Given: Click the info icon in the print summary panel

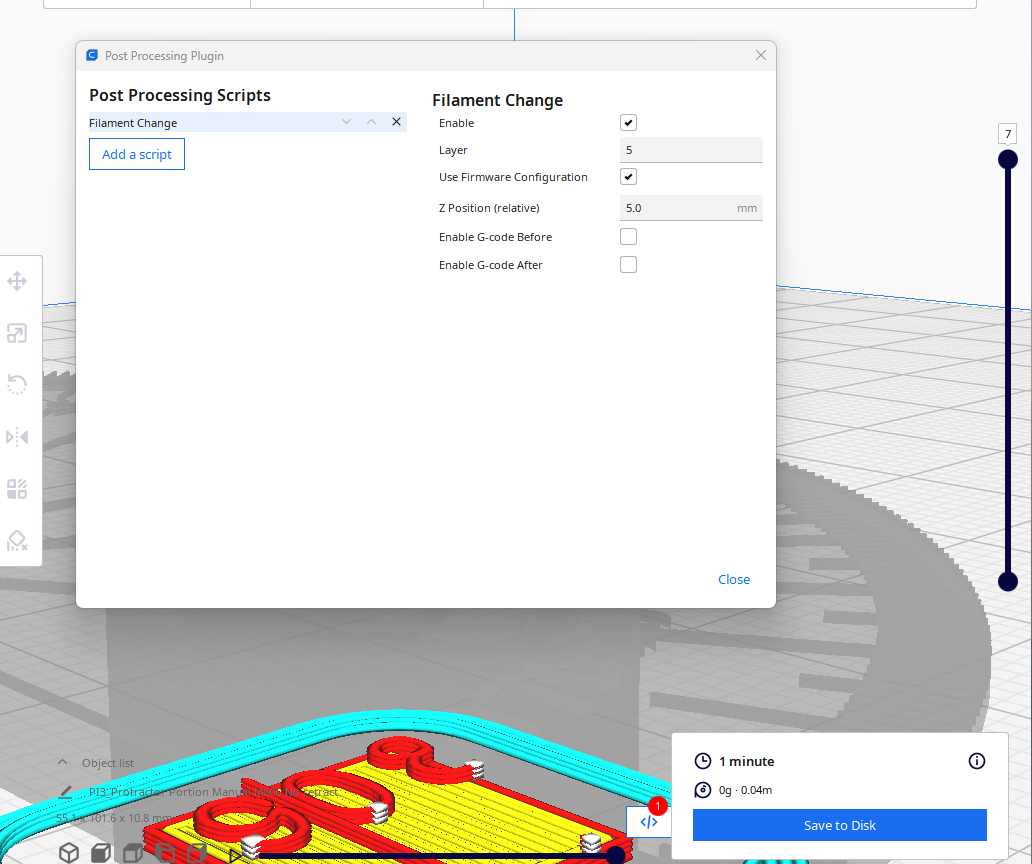Looking at the screenshot, I should click(976, 761).
